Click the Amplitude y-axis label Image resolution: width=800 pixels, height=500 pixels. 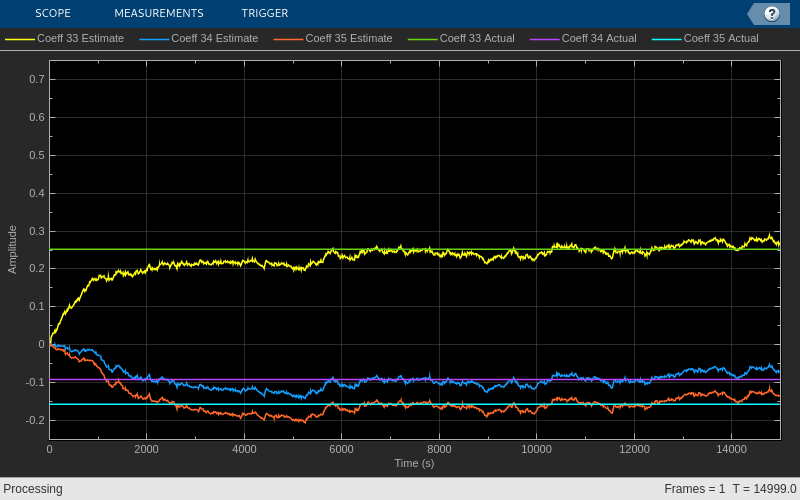(12, 249)
